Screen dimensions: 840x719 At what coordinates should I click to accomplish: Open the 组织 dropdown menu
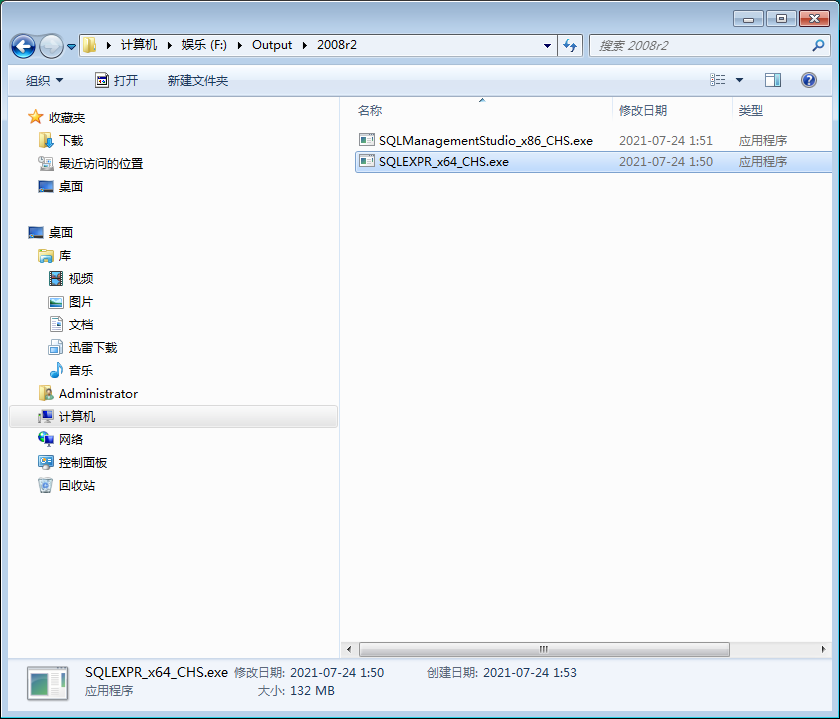point(44,80)
